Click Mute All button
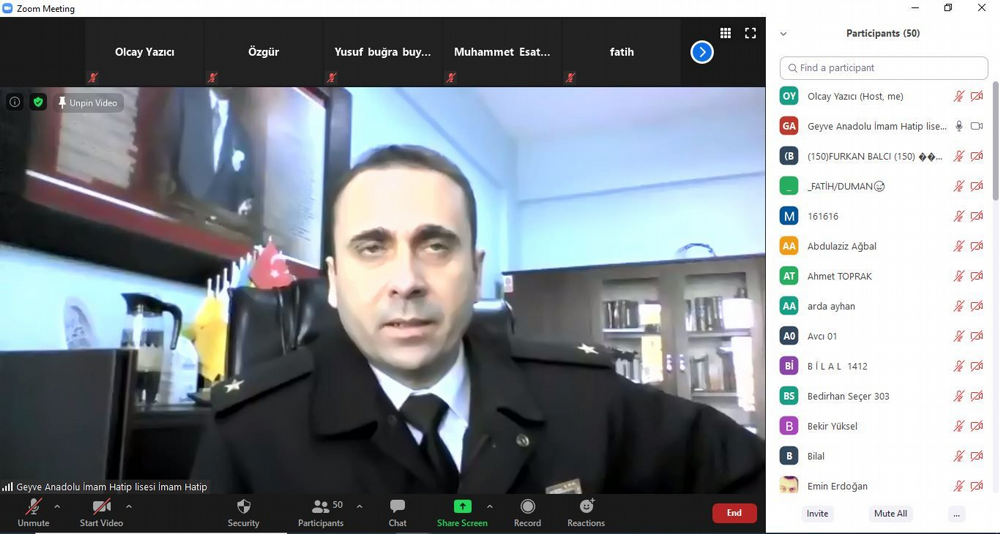 (x=891, y=514)
